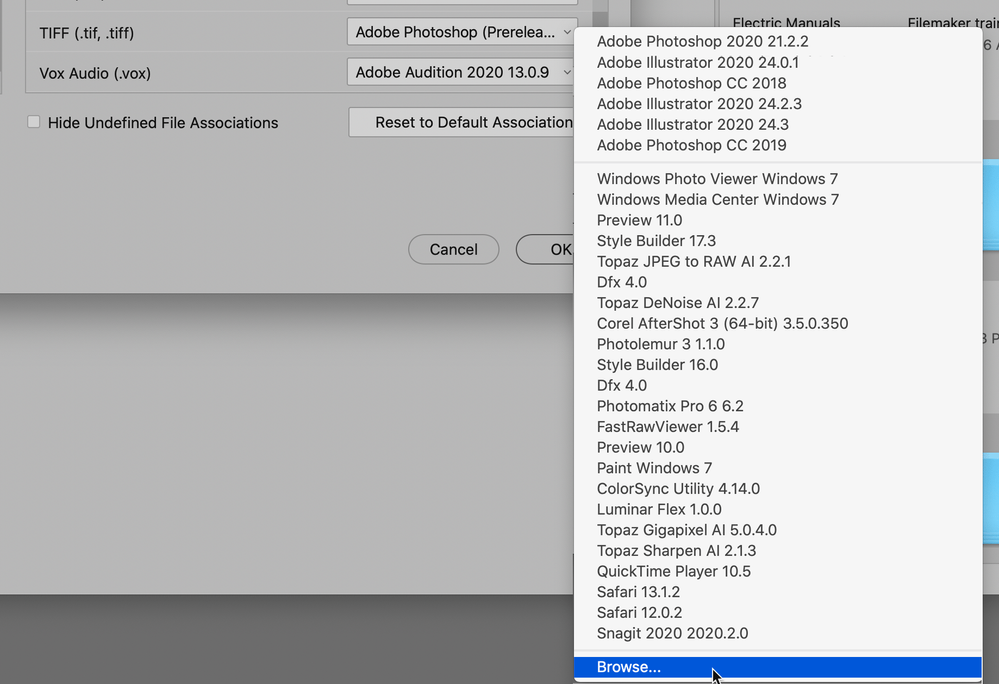The width and height of the screenshot is (999, 684).
Task: Pick Preview 10.0 from the list
Action: point(777,448)
